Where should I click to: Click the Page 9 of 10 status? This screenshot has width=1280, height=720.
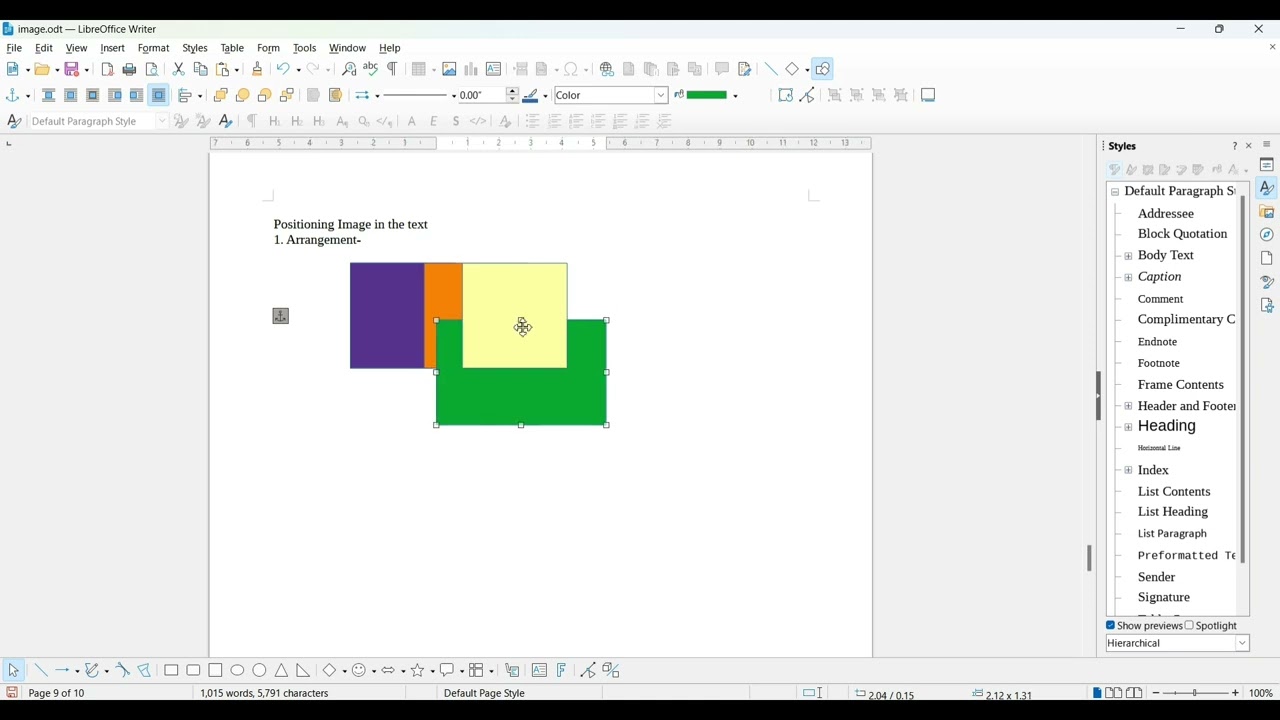[57, 695]
